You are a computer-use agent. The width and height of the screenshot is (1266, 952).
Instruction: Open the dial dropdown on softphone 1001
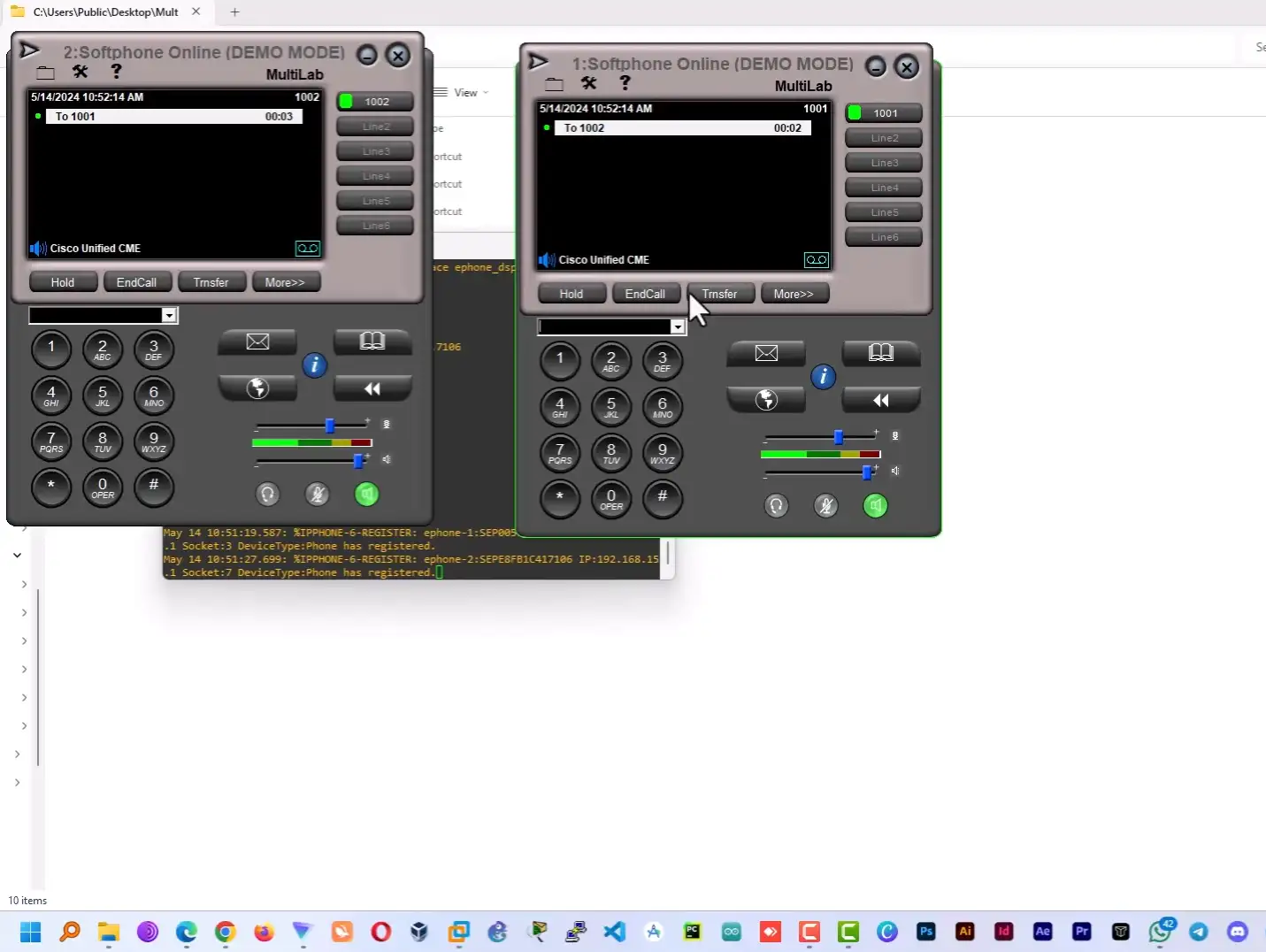(x=677, y=326)
